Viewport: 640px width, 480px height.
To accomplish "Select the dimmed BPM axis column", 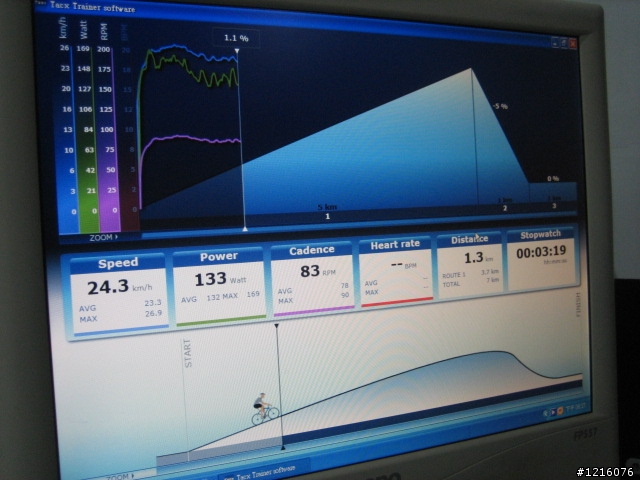I will click(x=129, y=127).
